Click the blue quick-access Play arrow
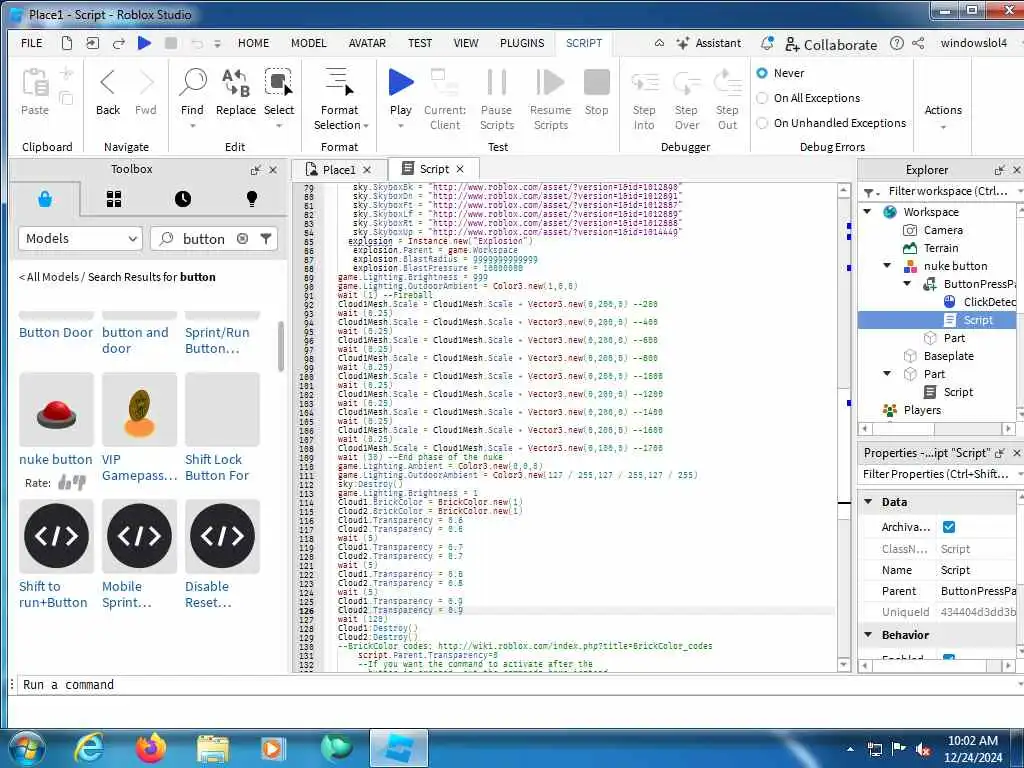 pyautogui.click(x=144, y=43)
